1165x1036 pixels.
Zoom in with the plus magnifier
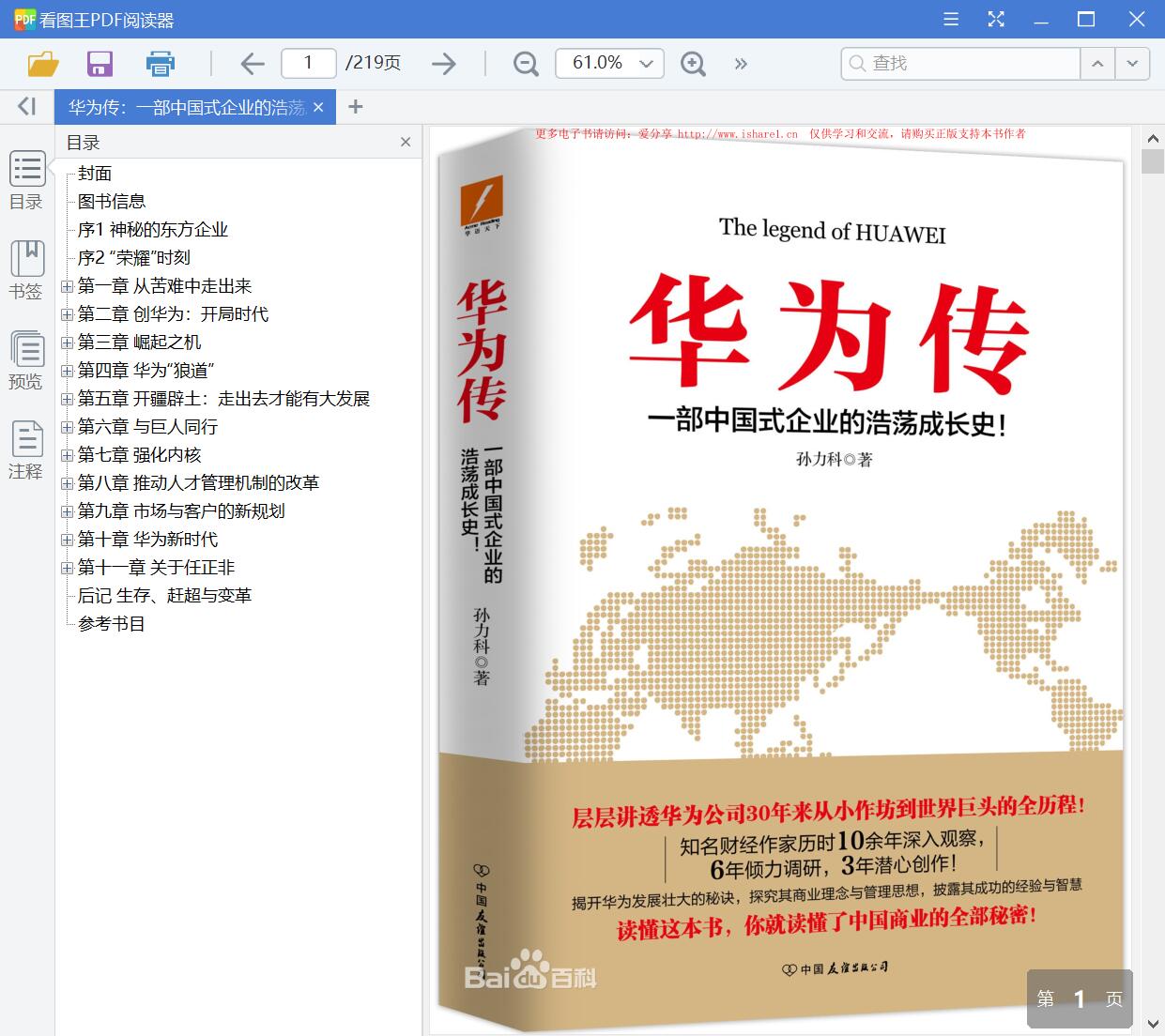693,63
